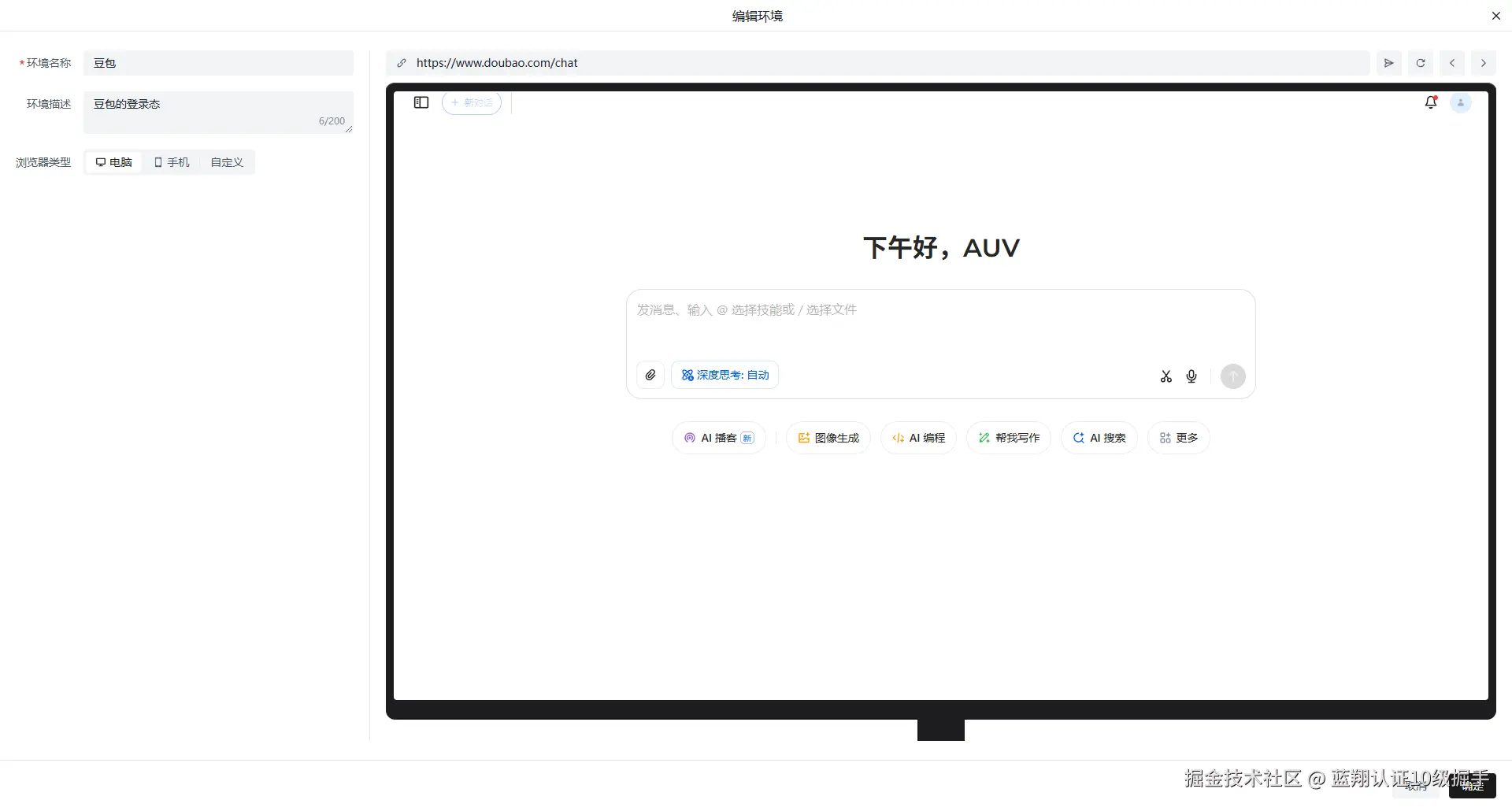This screenshot has height=811, width=1512.
Task: Go back using the left chevron icon
Action: point(1452,63)
